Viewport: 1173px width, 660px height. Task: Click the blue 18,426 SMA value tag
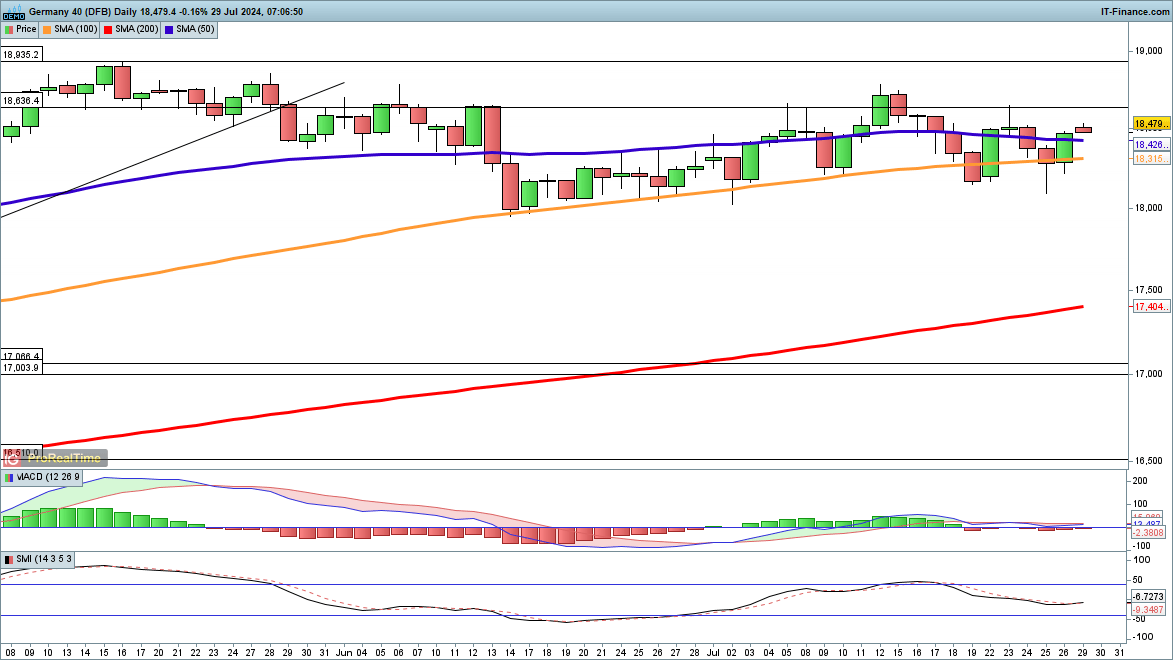(1151, 144)
